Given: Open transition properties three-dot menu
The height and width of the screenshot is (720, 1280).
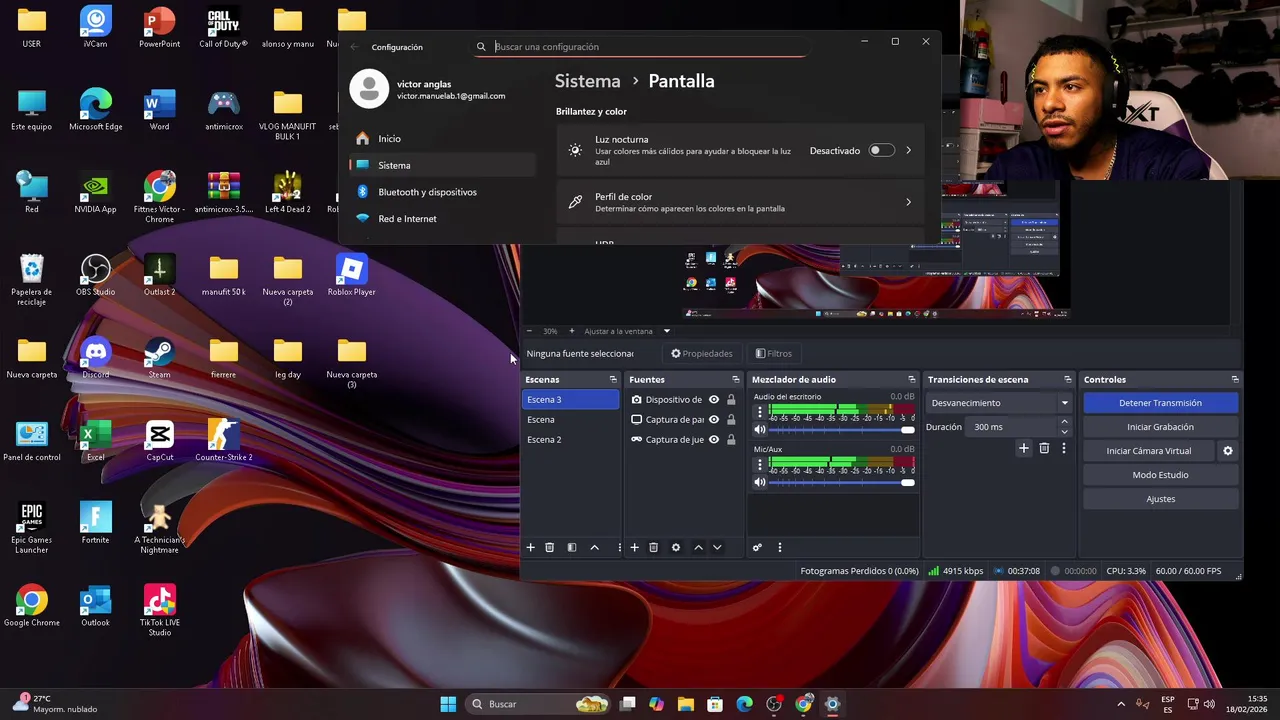Looking at the screenshot, I should 1063,449.
